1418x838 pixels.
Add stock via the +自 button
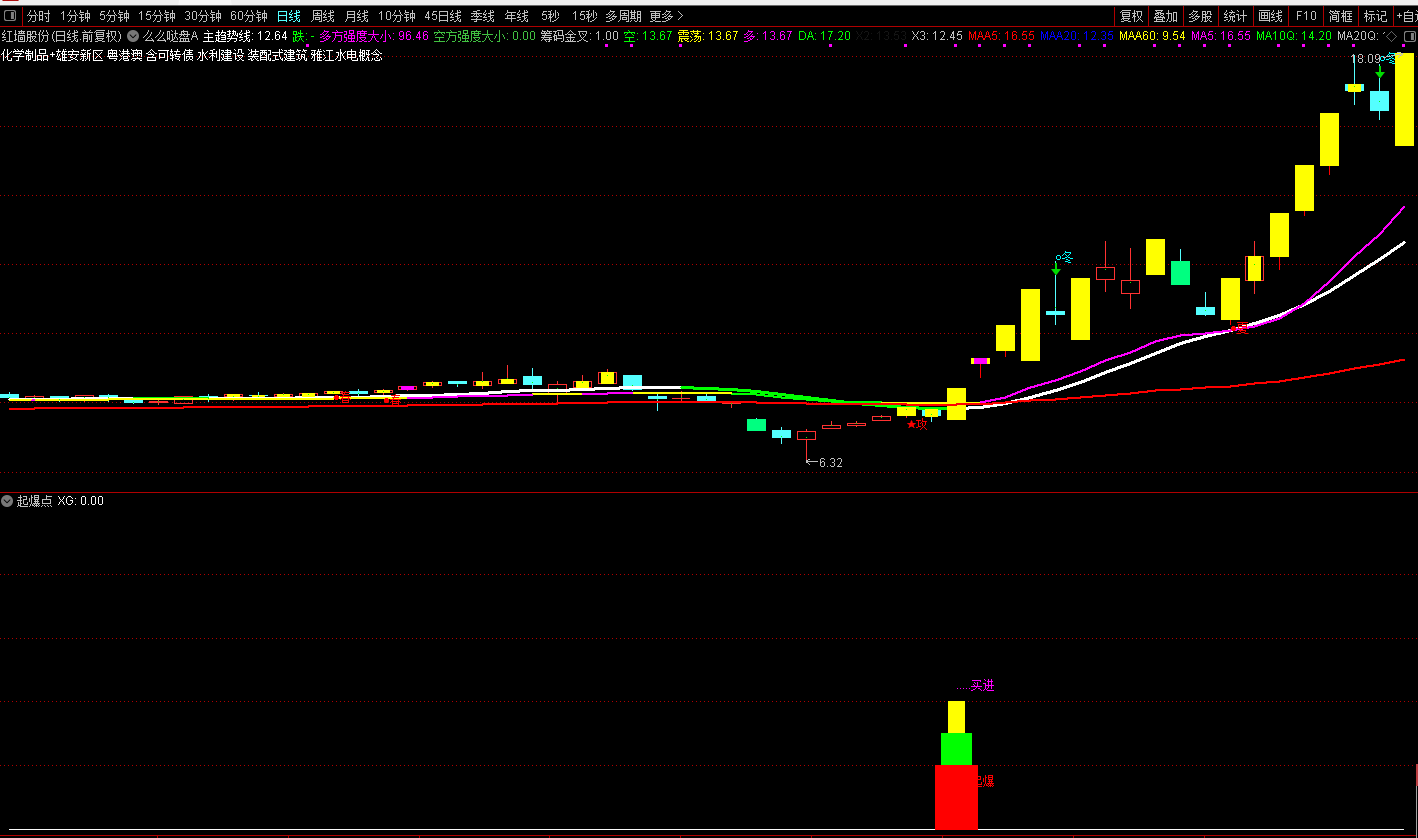tap(1406, 16)
